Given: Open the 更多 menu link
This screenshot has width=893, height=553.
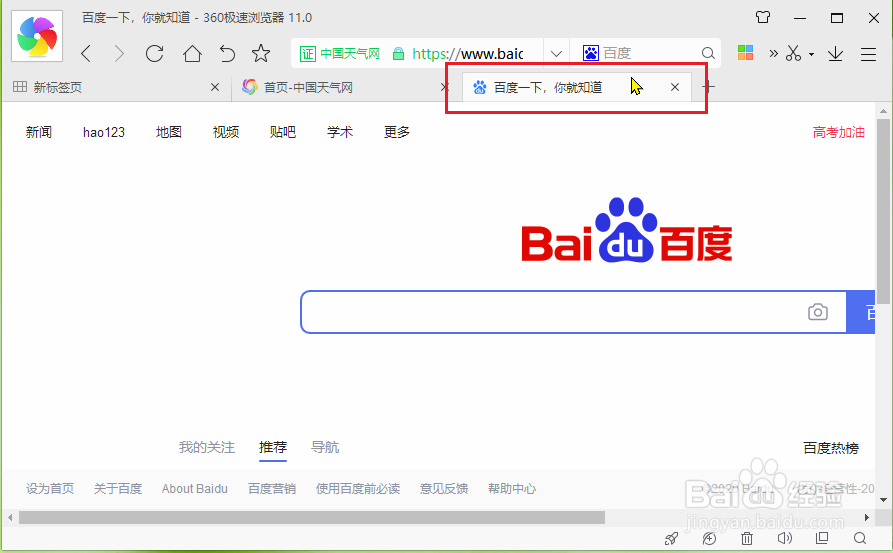Looking at the screenshot, I should 397,132.
